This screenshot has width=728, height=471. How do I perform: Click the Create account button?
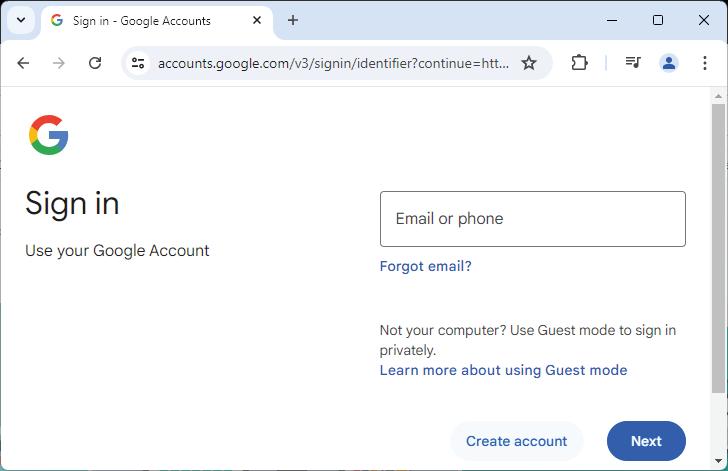point(516,441)
